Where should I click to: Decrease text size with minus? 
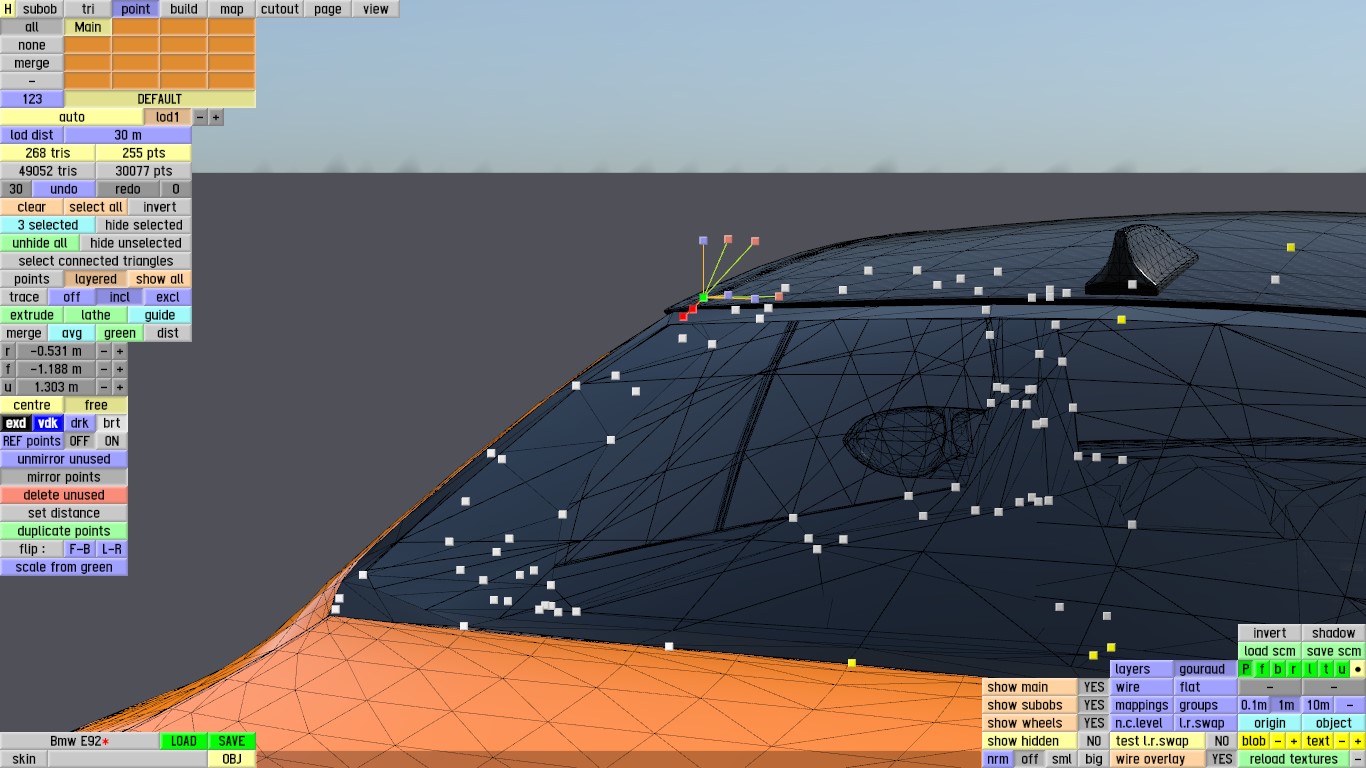pyautogui.click(x=1342, y=741)
